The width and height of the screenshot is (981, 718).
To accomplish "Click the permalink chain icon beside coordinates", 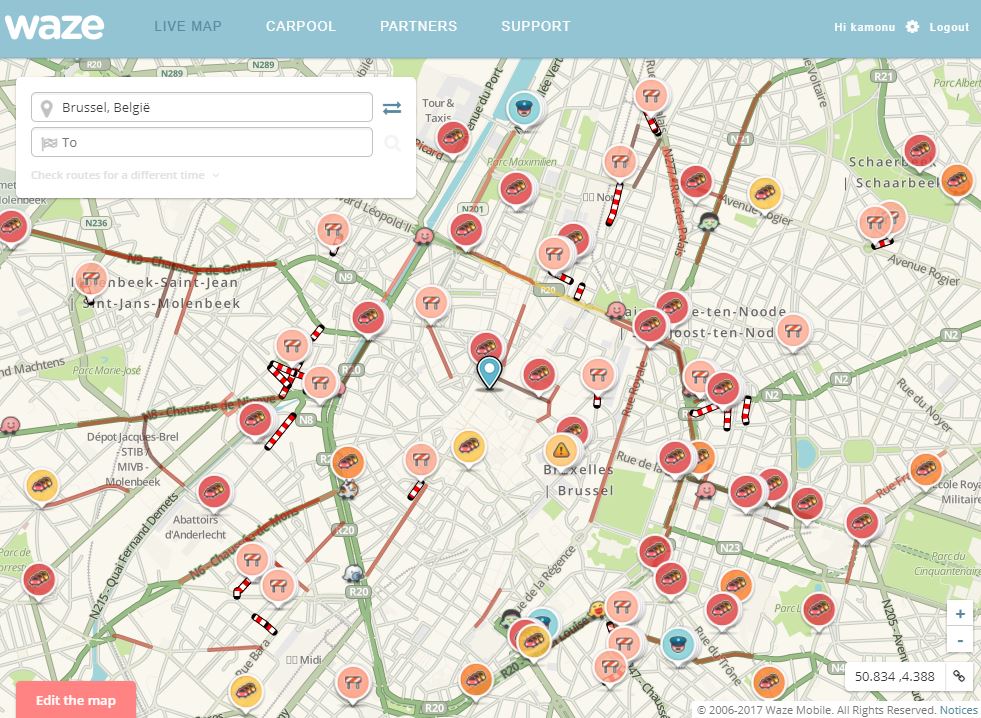I will point(958,676).
